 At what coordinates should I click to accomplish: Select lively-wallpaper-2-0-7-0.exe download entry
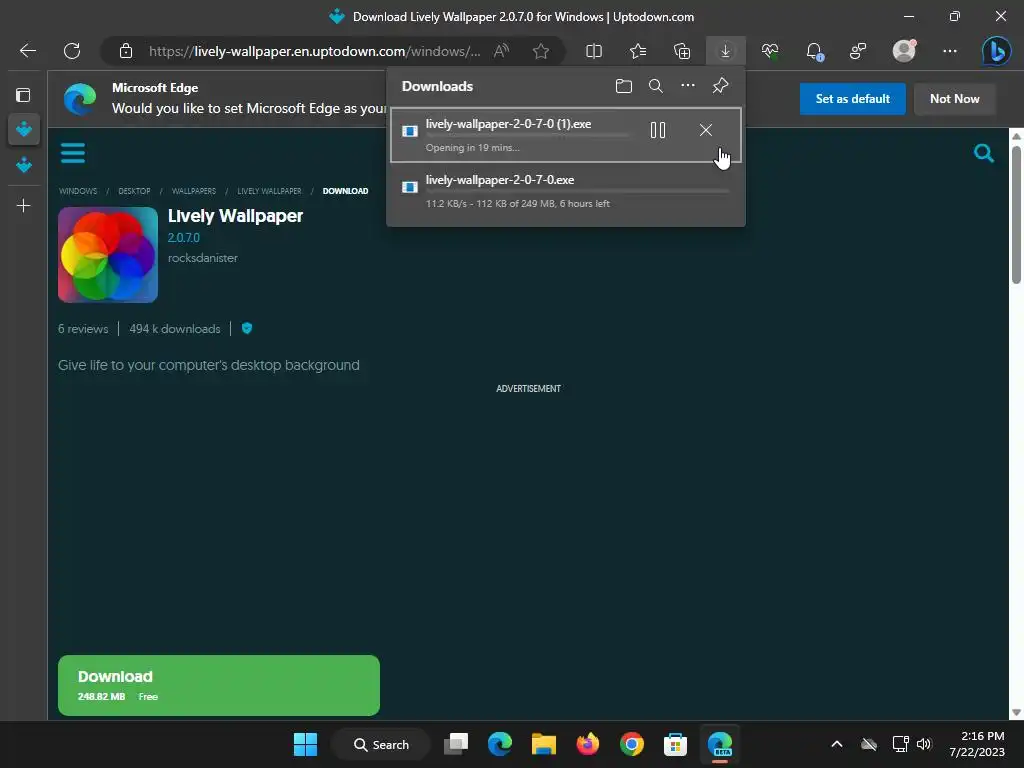coord(566,191)
